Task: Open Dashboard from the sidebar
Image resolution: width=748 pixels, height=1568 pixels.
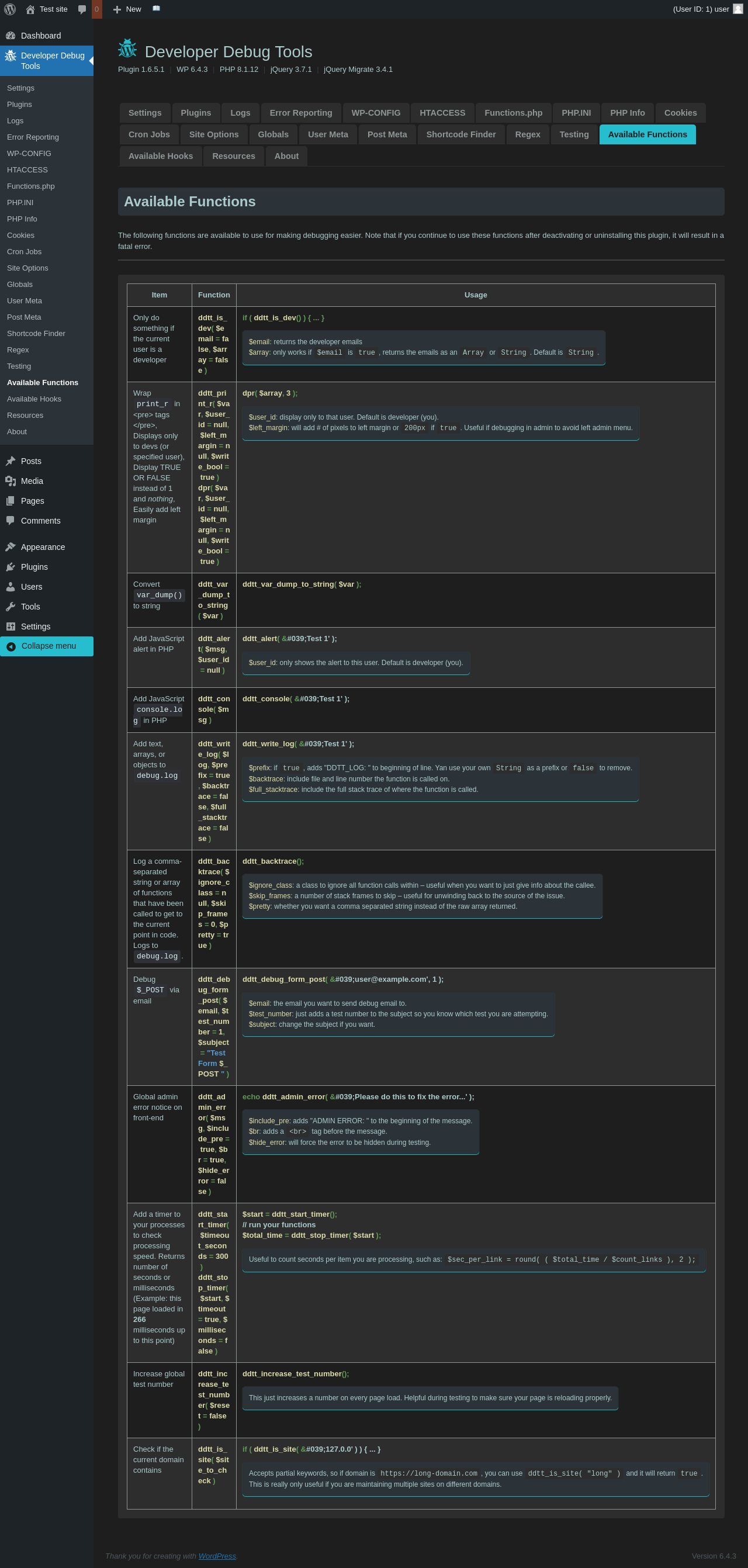Action: coord(40,36)
